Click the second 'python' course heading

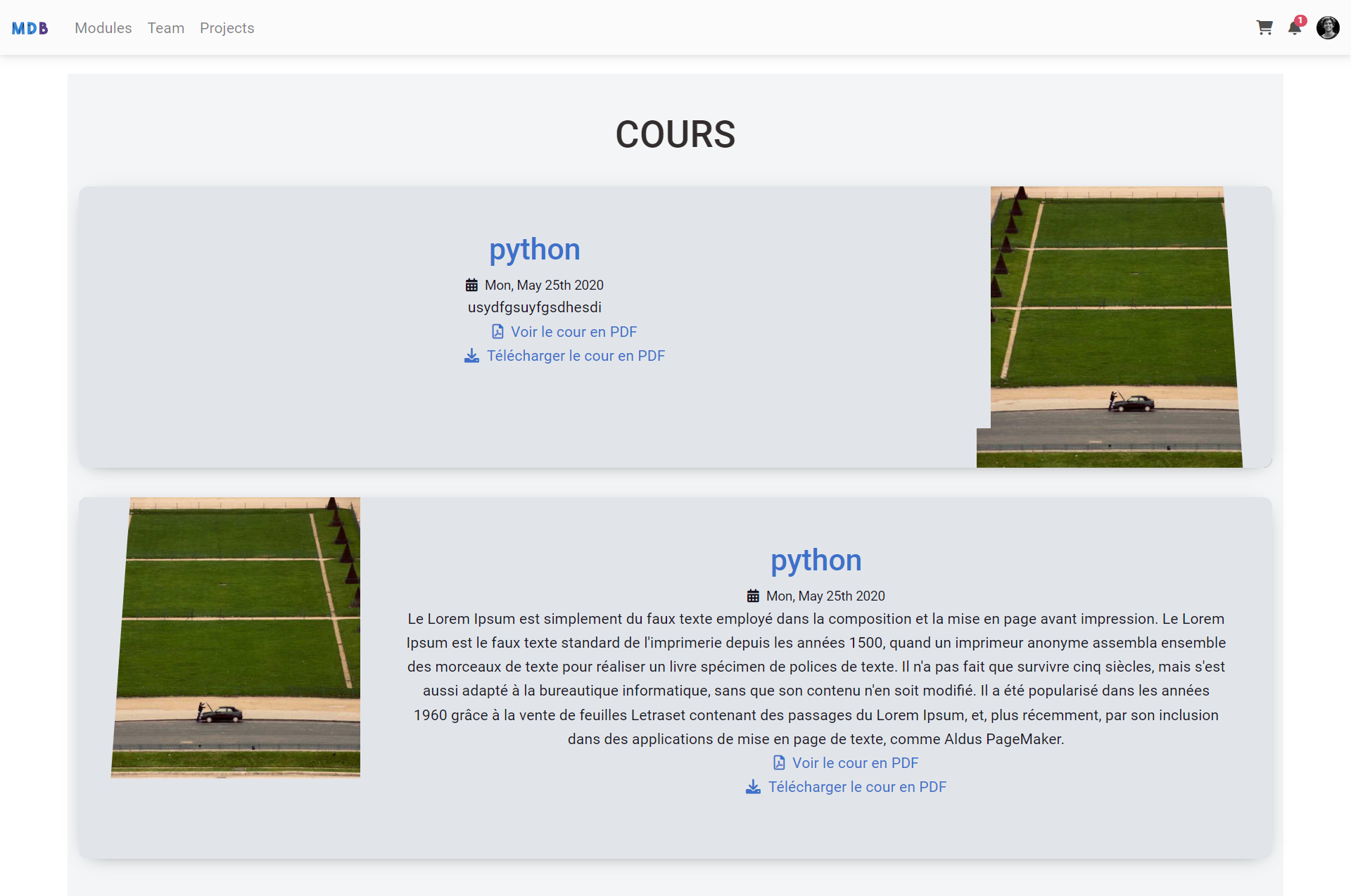click(x=816, y=560)
